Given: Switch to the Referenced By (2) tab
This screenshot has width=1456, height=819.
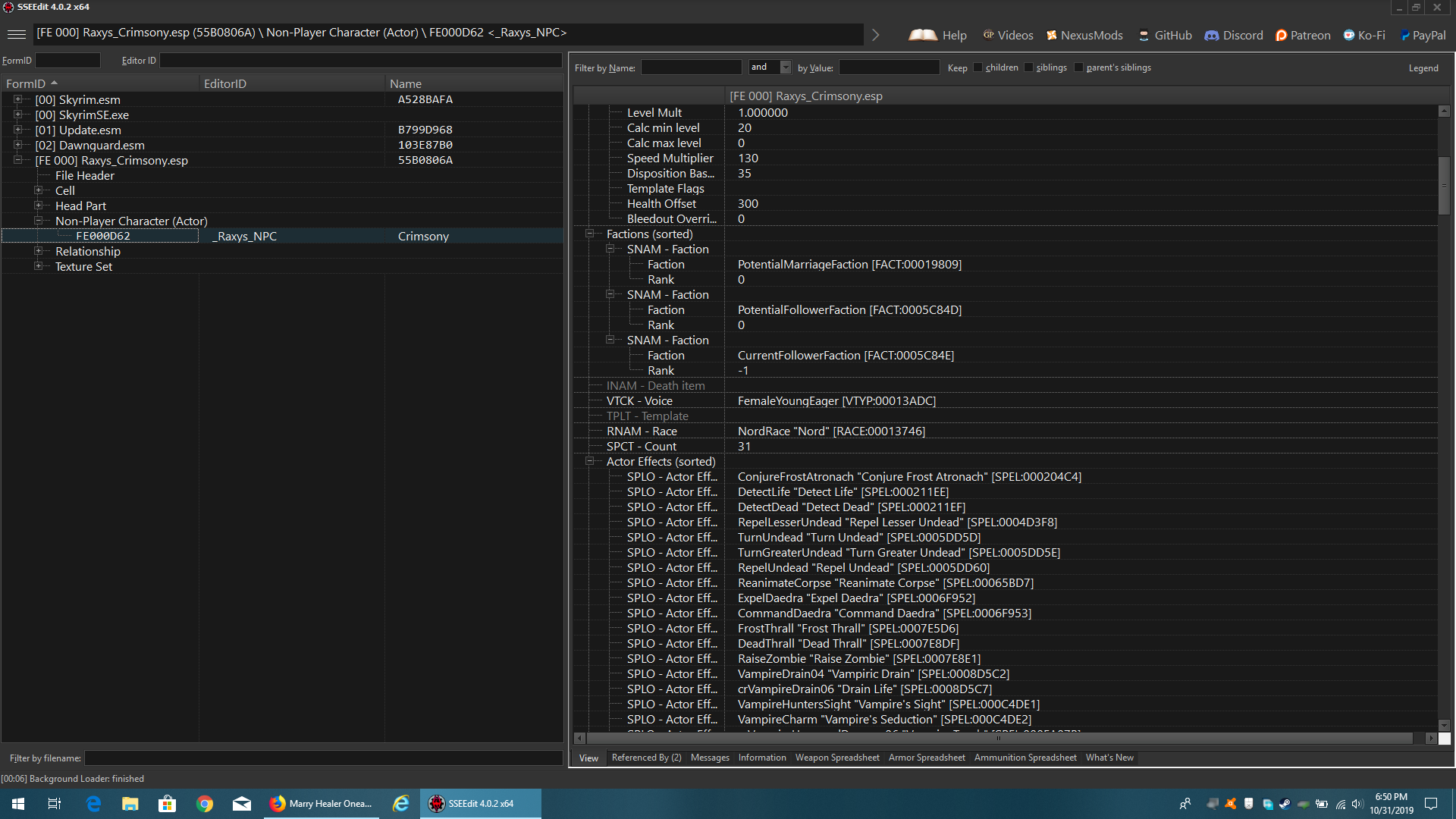Looking at the screenshot, I should click(646, 758).
